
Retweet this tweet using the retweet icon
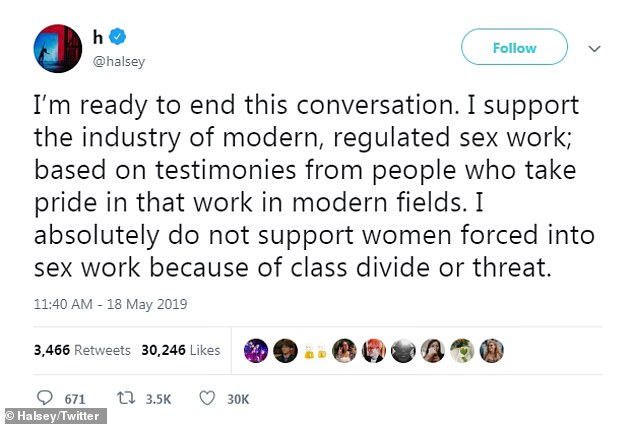(123, 398)
